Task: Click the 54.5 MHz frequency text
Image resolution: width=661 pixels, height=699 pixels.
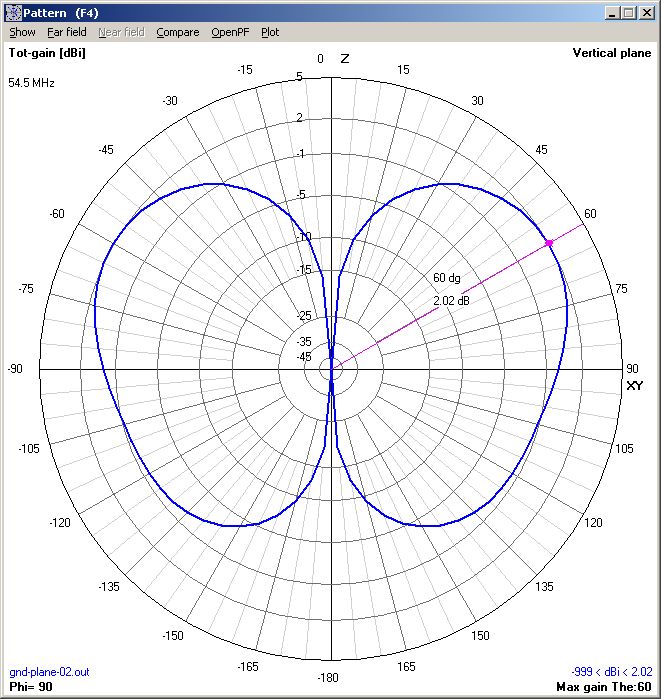Action: point(31,83)
